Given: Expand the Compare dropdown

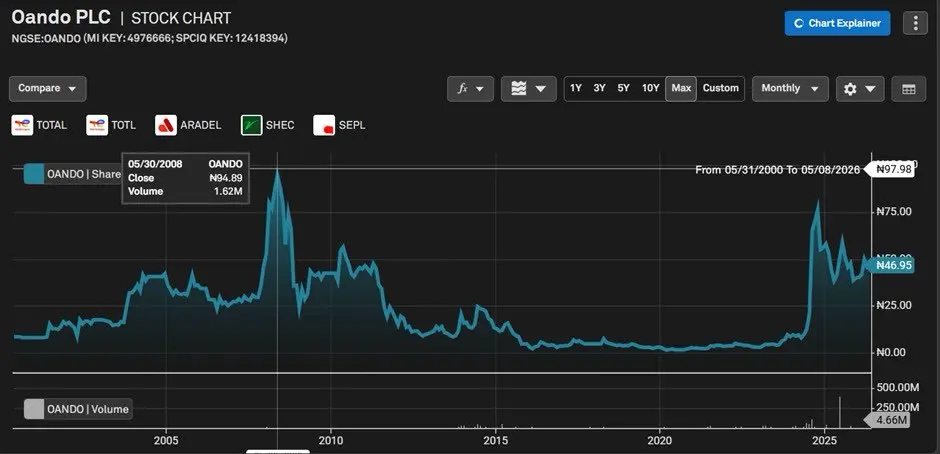Looking at the screenshot, I should pyautogui.click(x=47, y=89).
